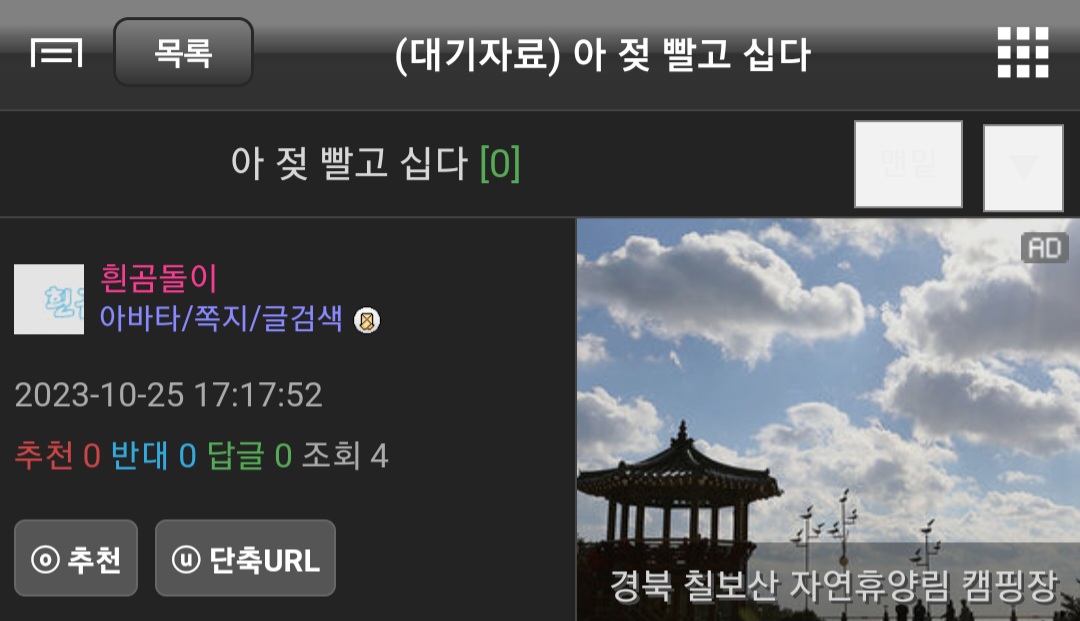This screenshot has height=621, width=1080.
Task: Click the down-triangle button near post title
Action: click(1023, 167)
